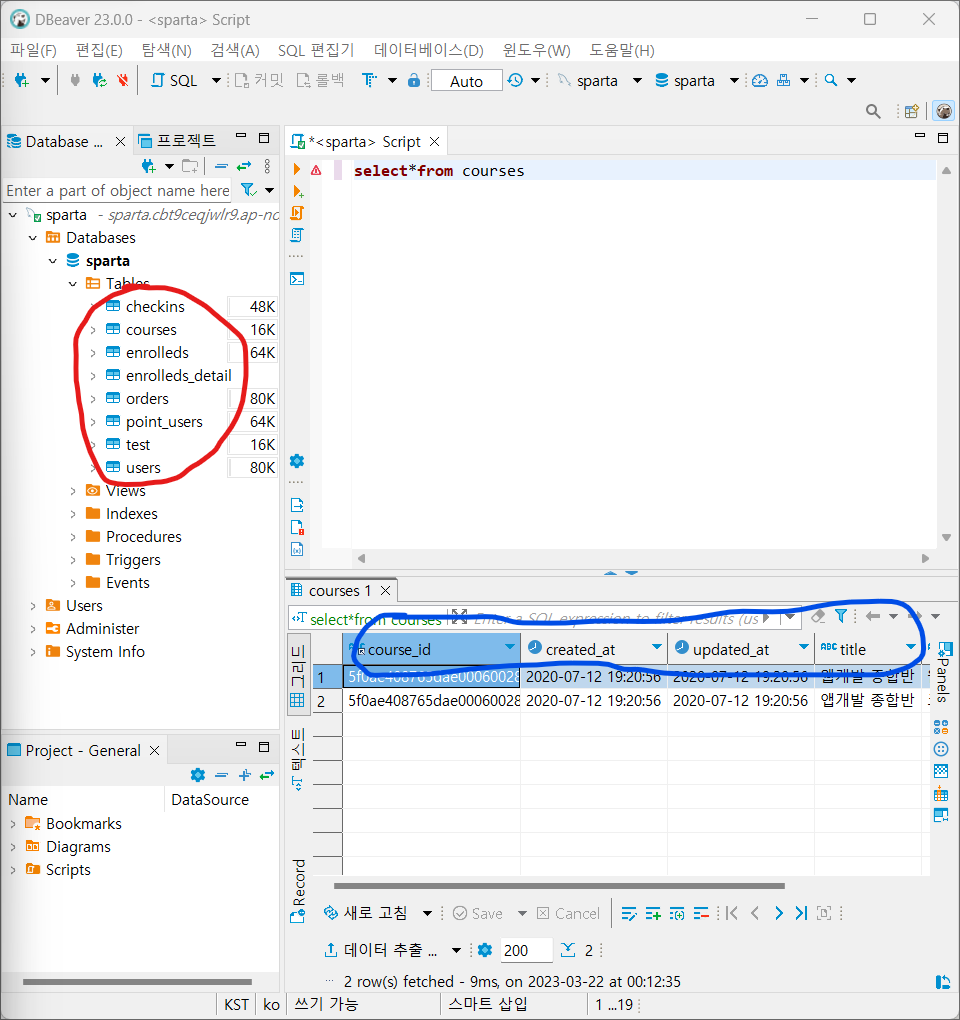Execute statement in new tab icon
Image resolution: width=960 pixels, height=1020 pixels.
[x=298, y=191]
